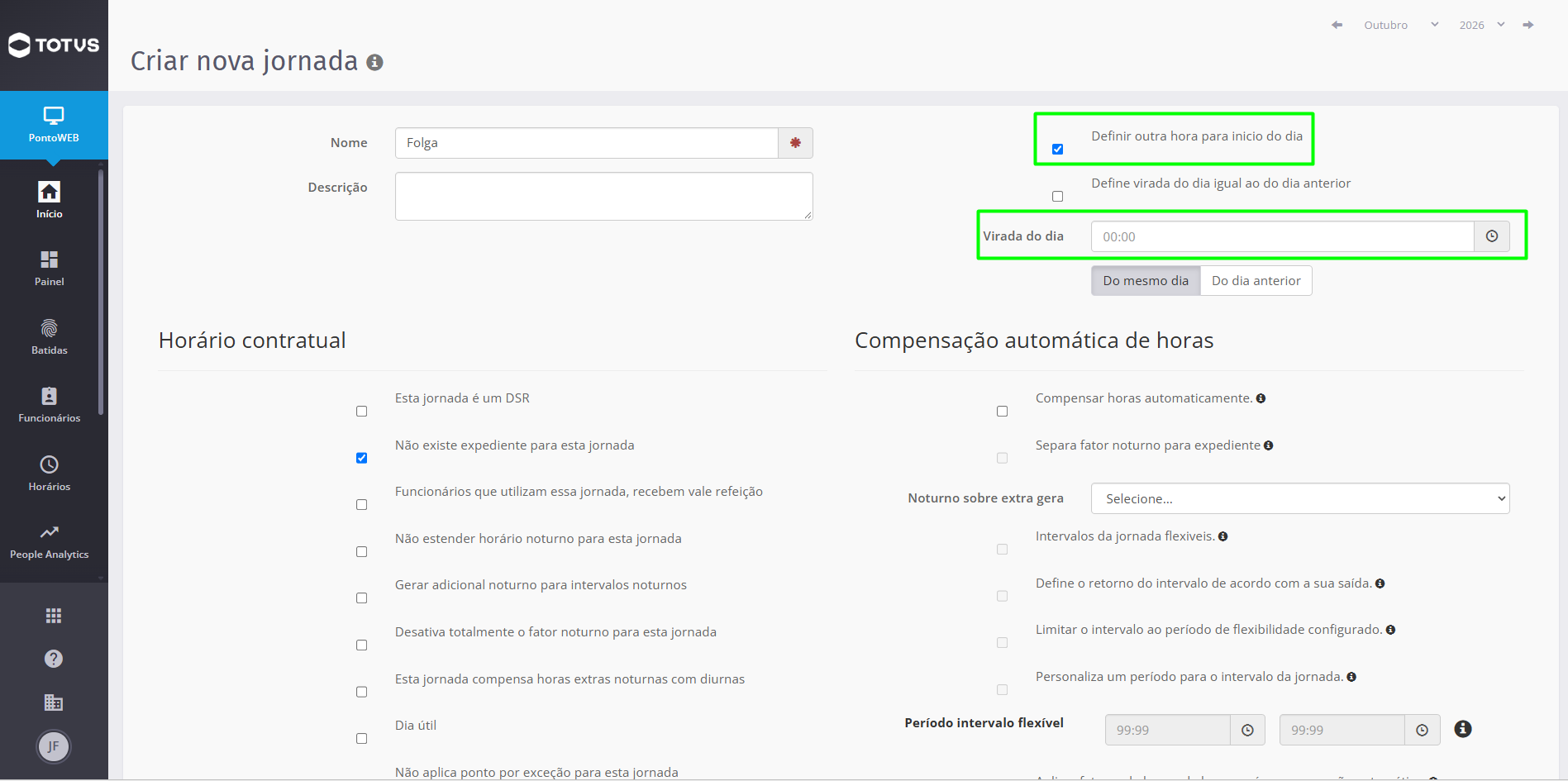The image size is (1568, 781).
Task: Go to next month arrow
Action: click(1528, 25)
